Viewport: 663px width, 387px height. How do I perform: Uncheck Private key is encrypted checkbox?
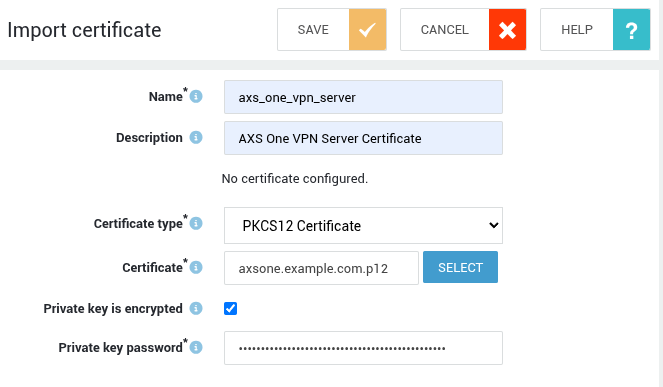click(230, 308)
